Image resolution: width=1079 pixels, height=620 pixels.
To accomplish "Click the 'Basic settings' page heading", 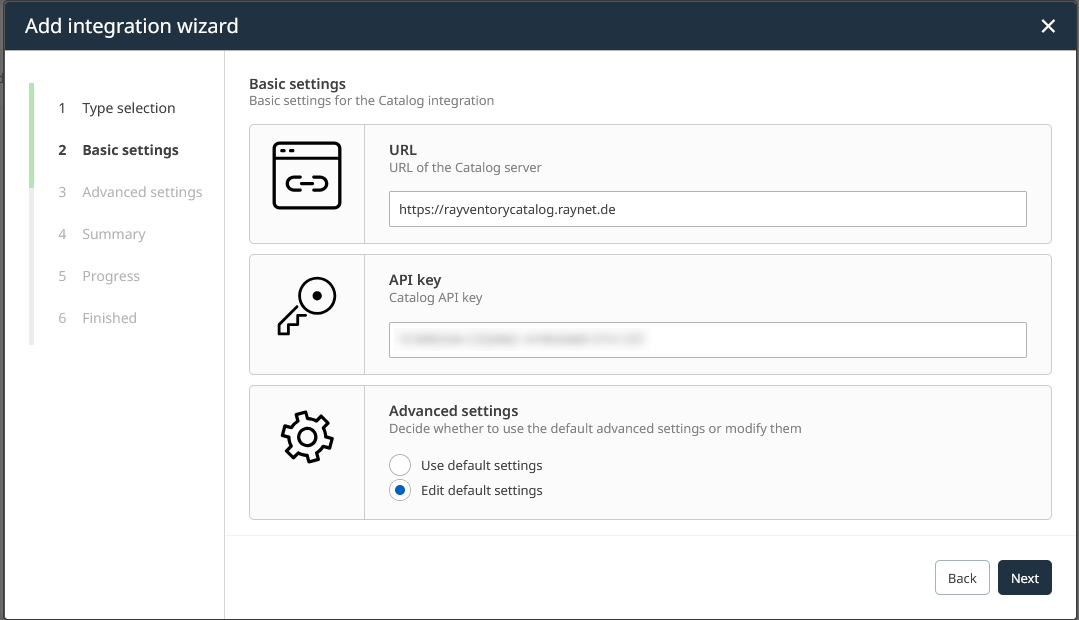I will click(x=297, y=84).
